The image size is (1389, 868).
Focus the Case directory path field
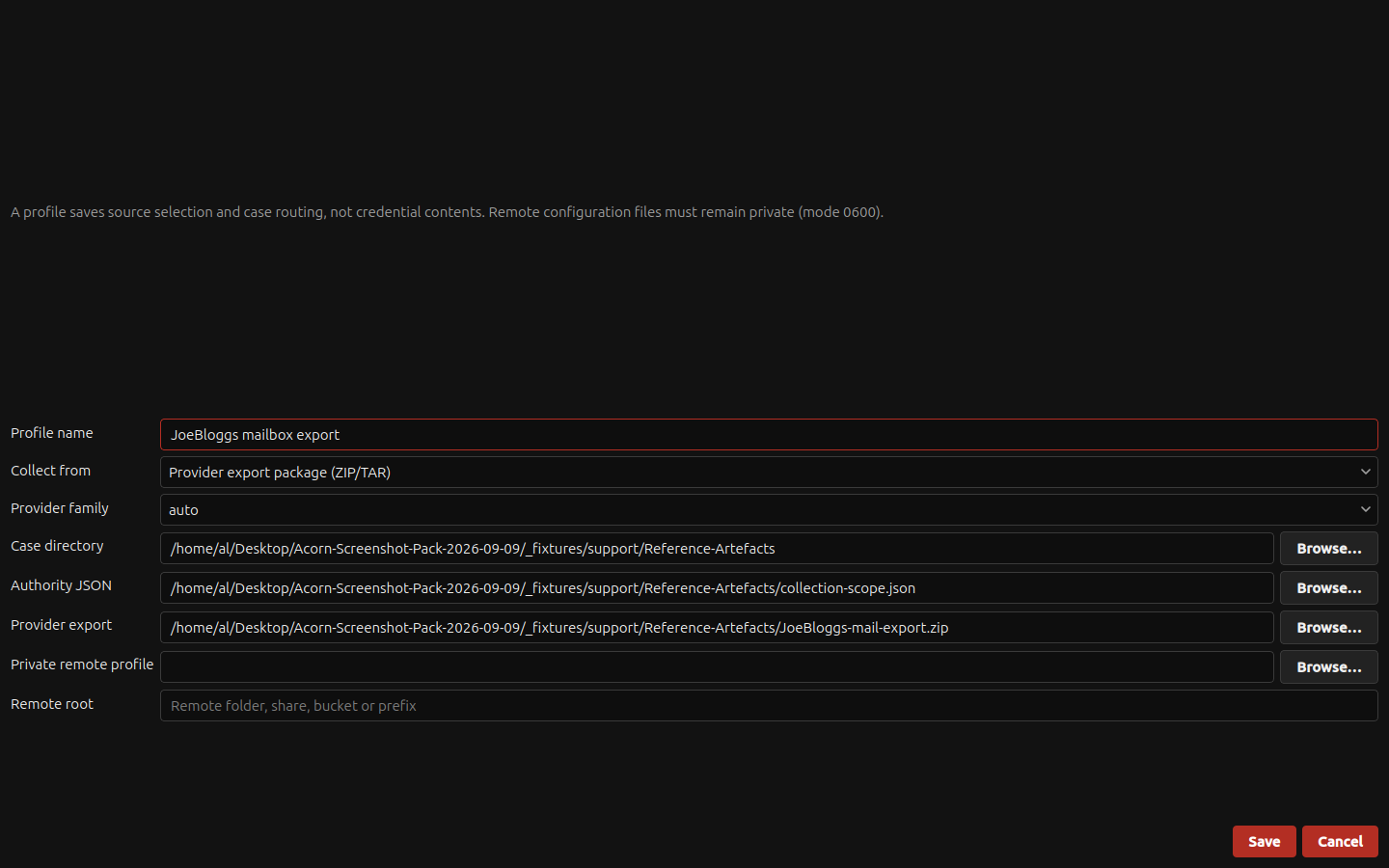point(717,549)
